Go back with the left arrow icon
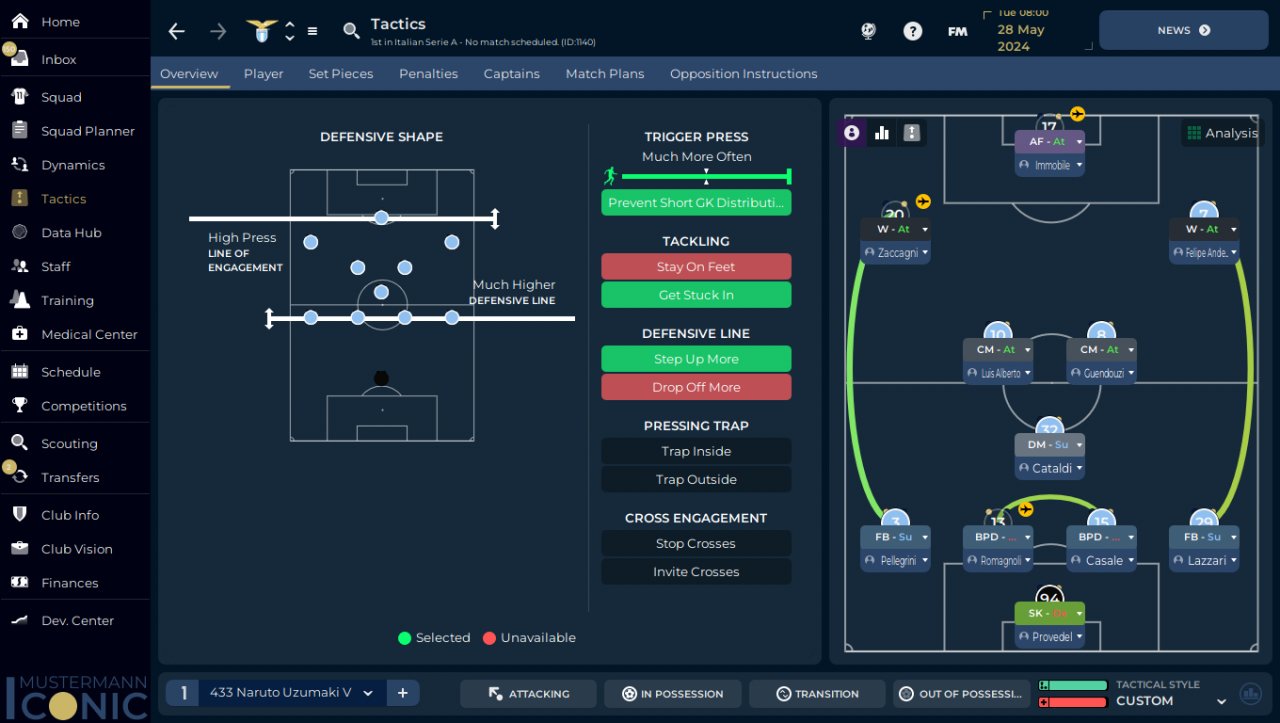The height and width of the screenshot is (723, 1280). pos(177,31)
